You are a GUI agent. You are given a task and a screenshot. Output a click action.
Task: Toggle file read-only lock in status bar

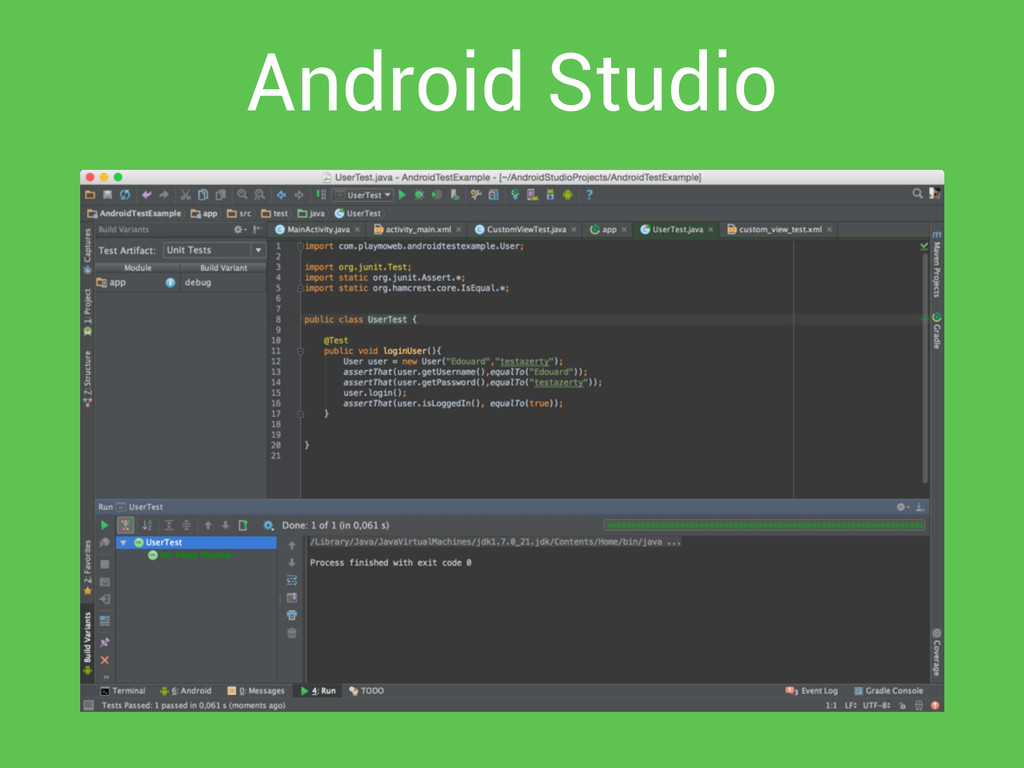click(902, 705)
